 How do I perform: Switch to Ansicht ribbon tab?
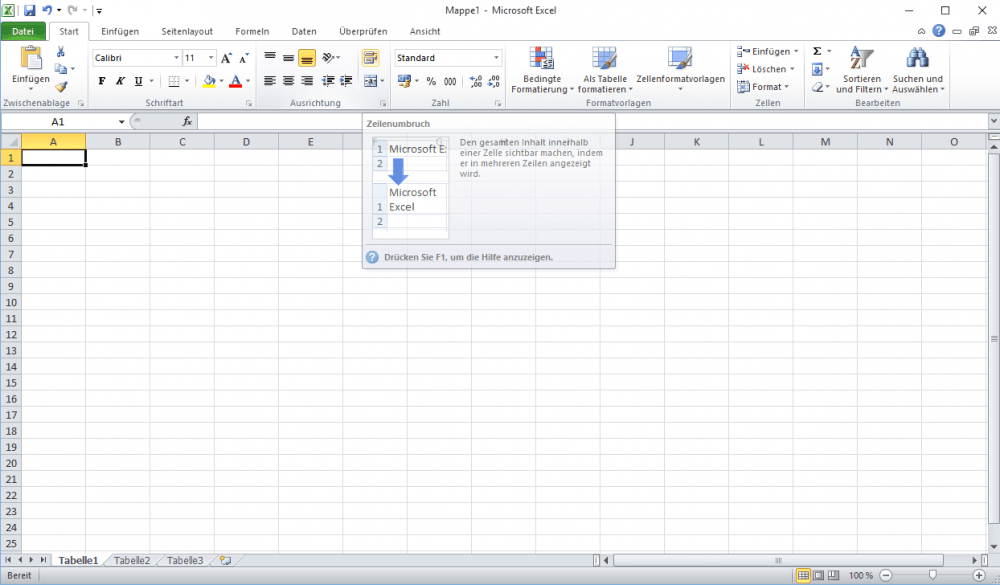click(x=425, y=31)
